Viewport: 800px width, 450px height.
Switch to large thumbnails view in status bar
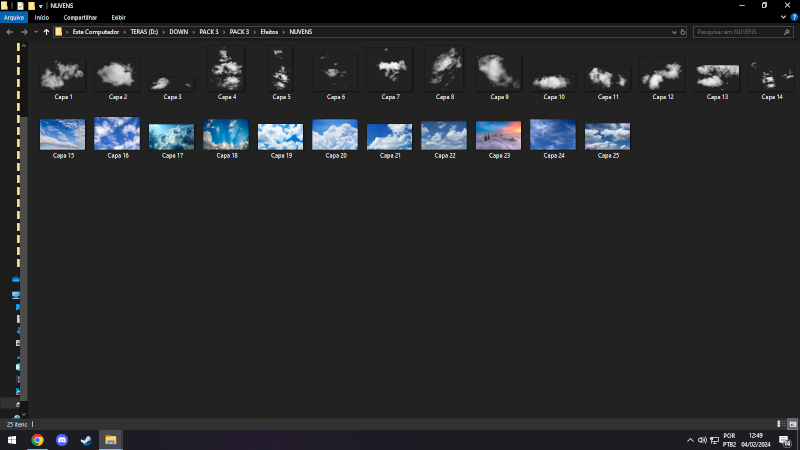click(792, 424)
